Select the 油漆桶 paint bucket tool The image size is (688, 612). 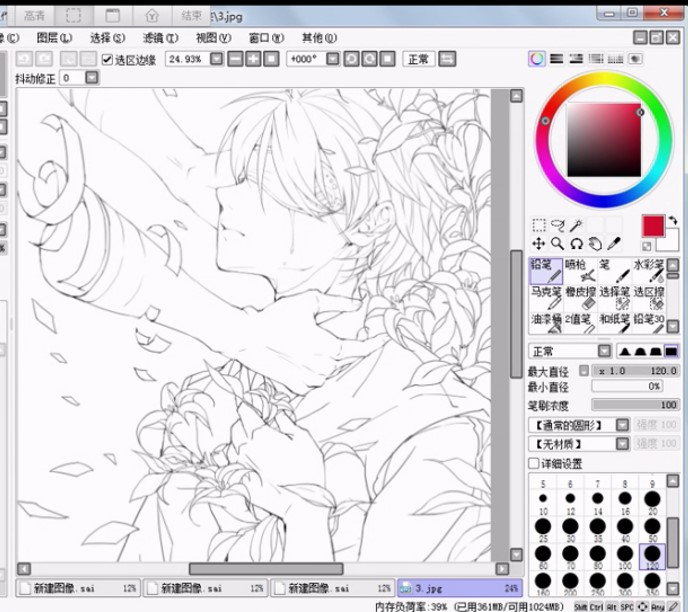click(x=545, y=323)
